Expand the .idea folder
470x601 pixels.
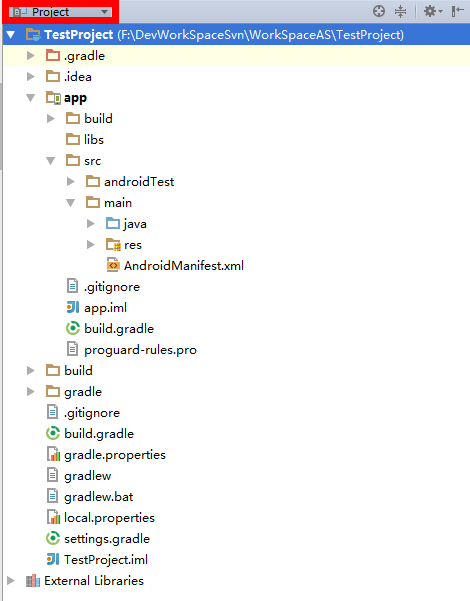[31, 77]
